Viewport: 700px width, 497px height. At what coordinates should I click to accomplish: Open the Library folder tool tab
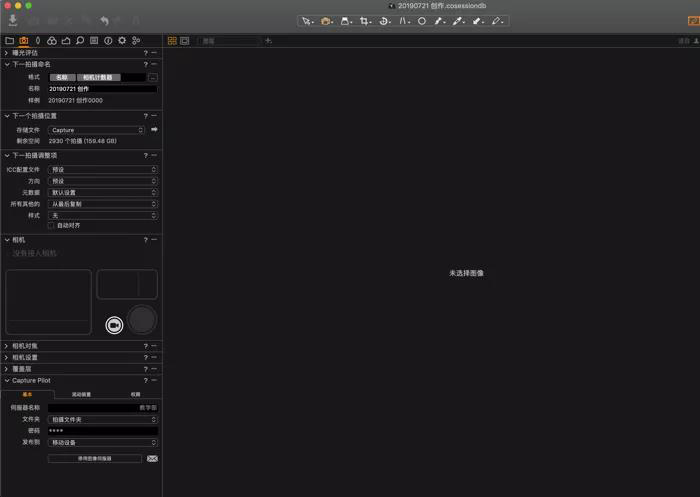[x=9, y=40]
